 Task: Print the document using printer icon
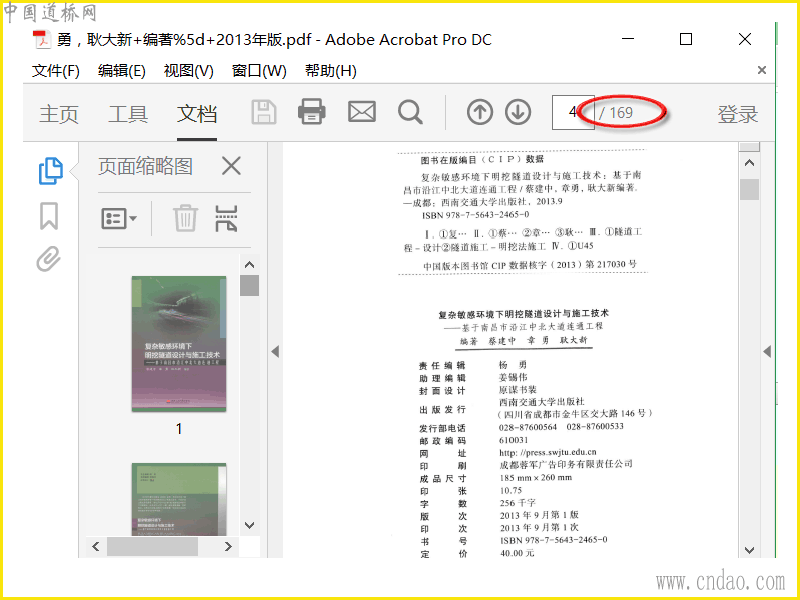312,111
